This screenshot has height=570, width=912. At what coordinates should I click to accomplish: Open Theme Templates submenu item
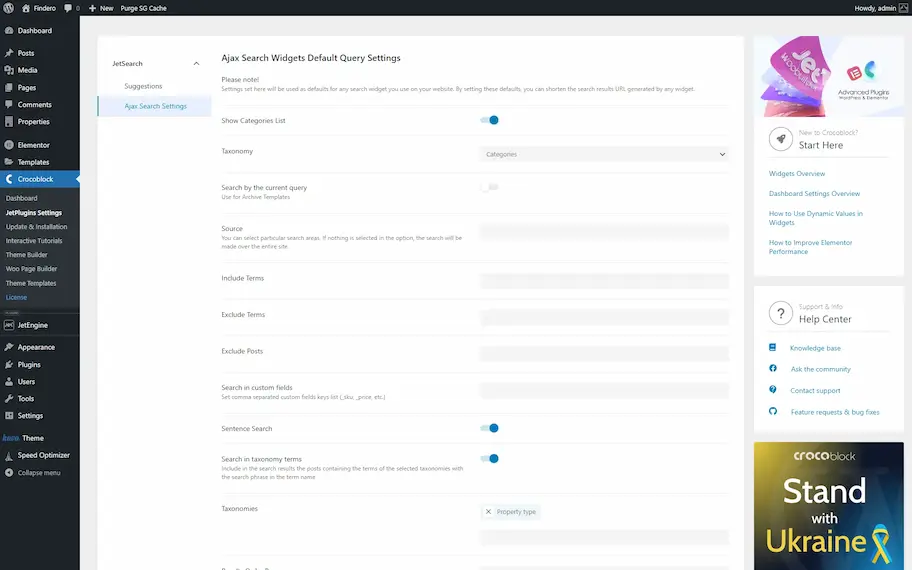pos(31,283)
